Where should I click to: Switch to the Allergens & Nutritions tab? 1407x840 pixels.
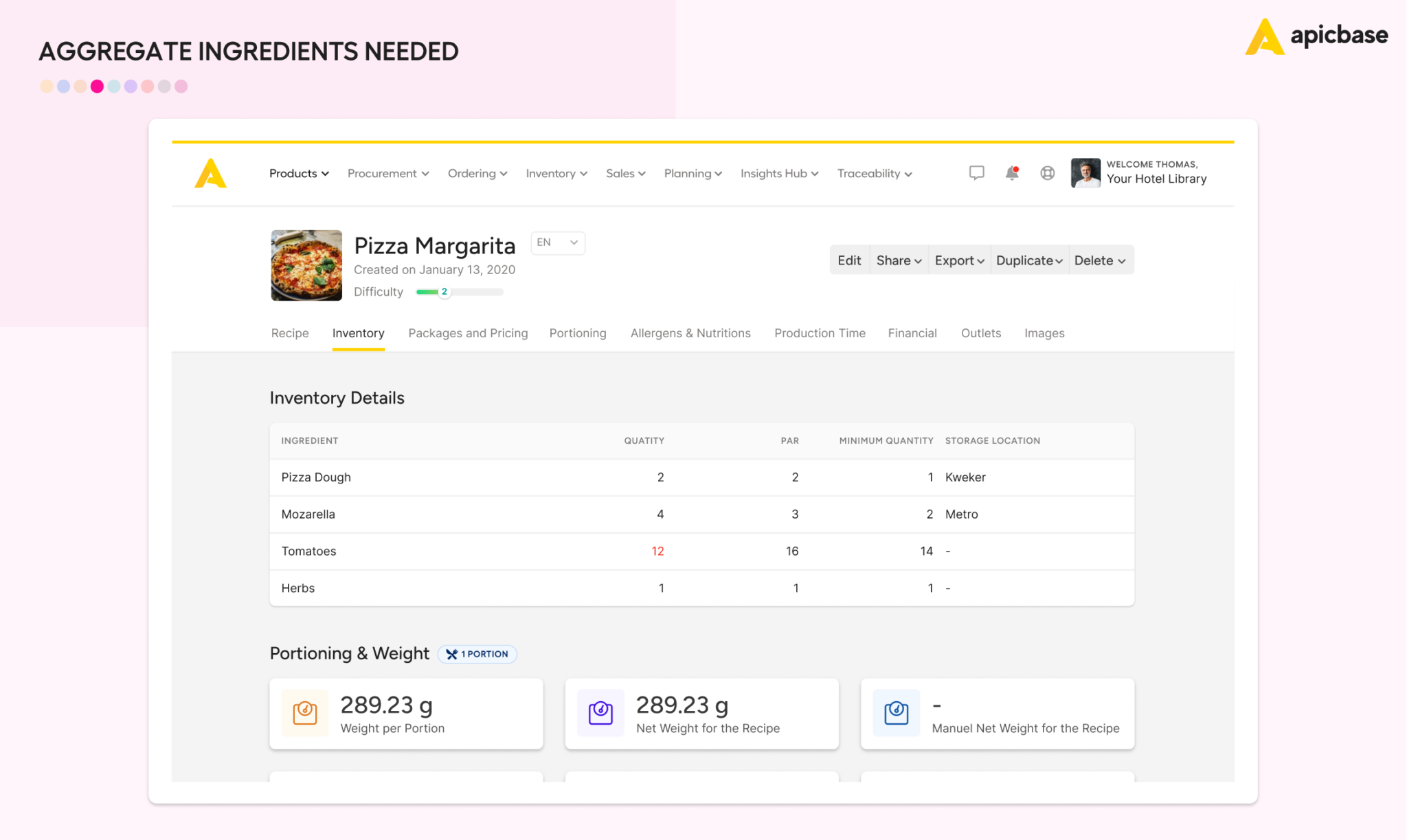click(x=690, y=333)
